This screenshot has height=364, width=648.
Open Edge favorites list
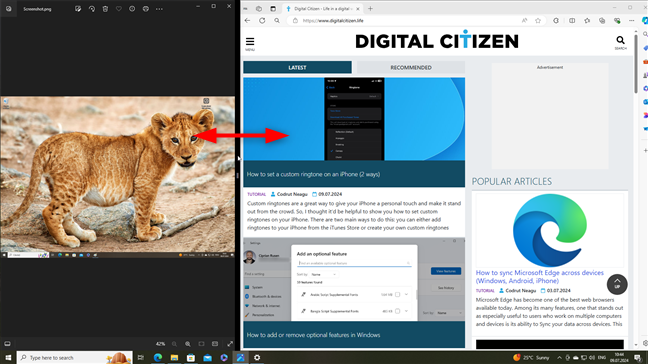tap(587, 21)
